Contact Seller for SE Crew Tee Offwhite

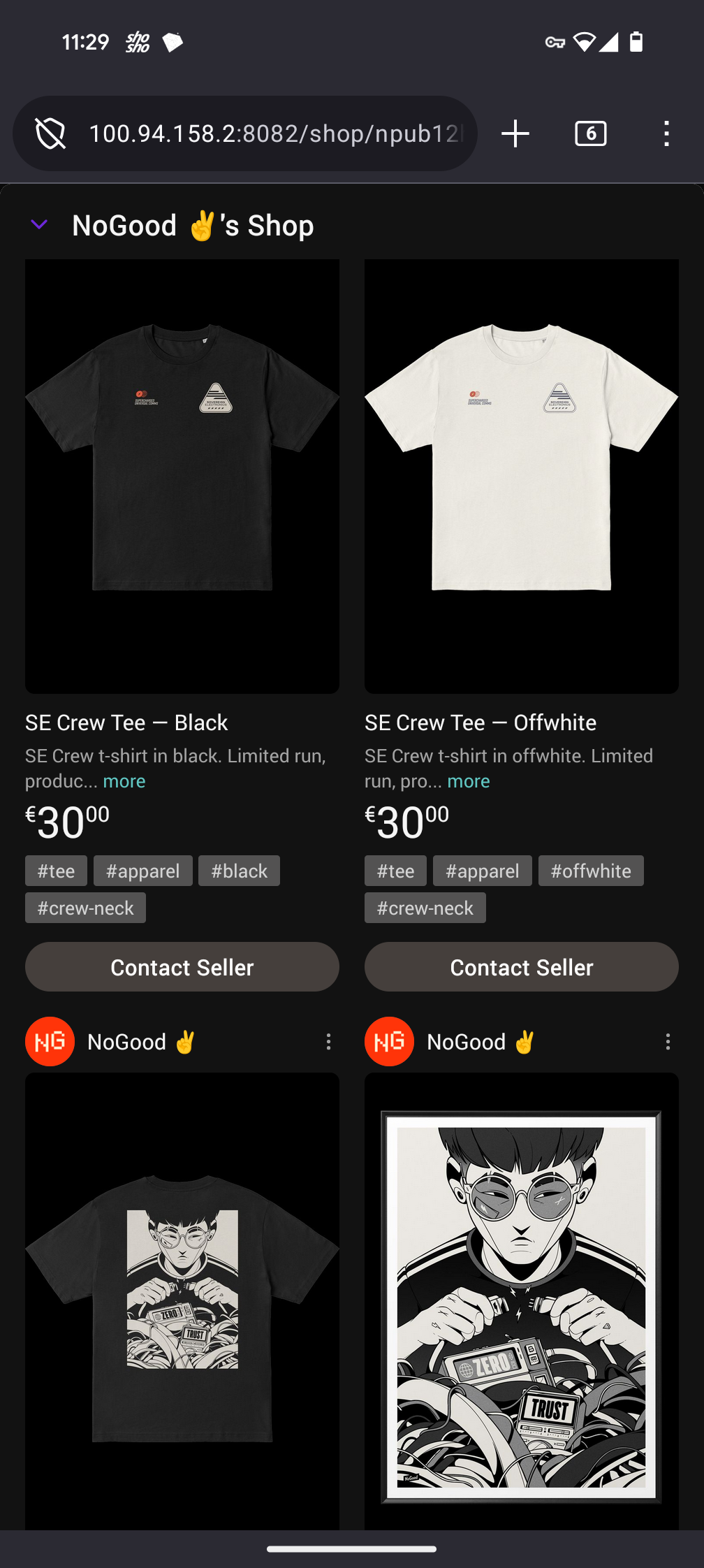coord(522,967)
